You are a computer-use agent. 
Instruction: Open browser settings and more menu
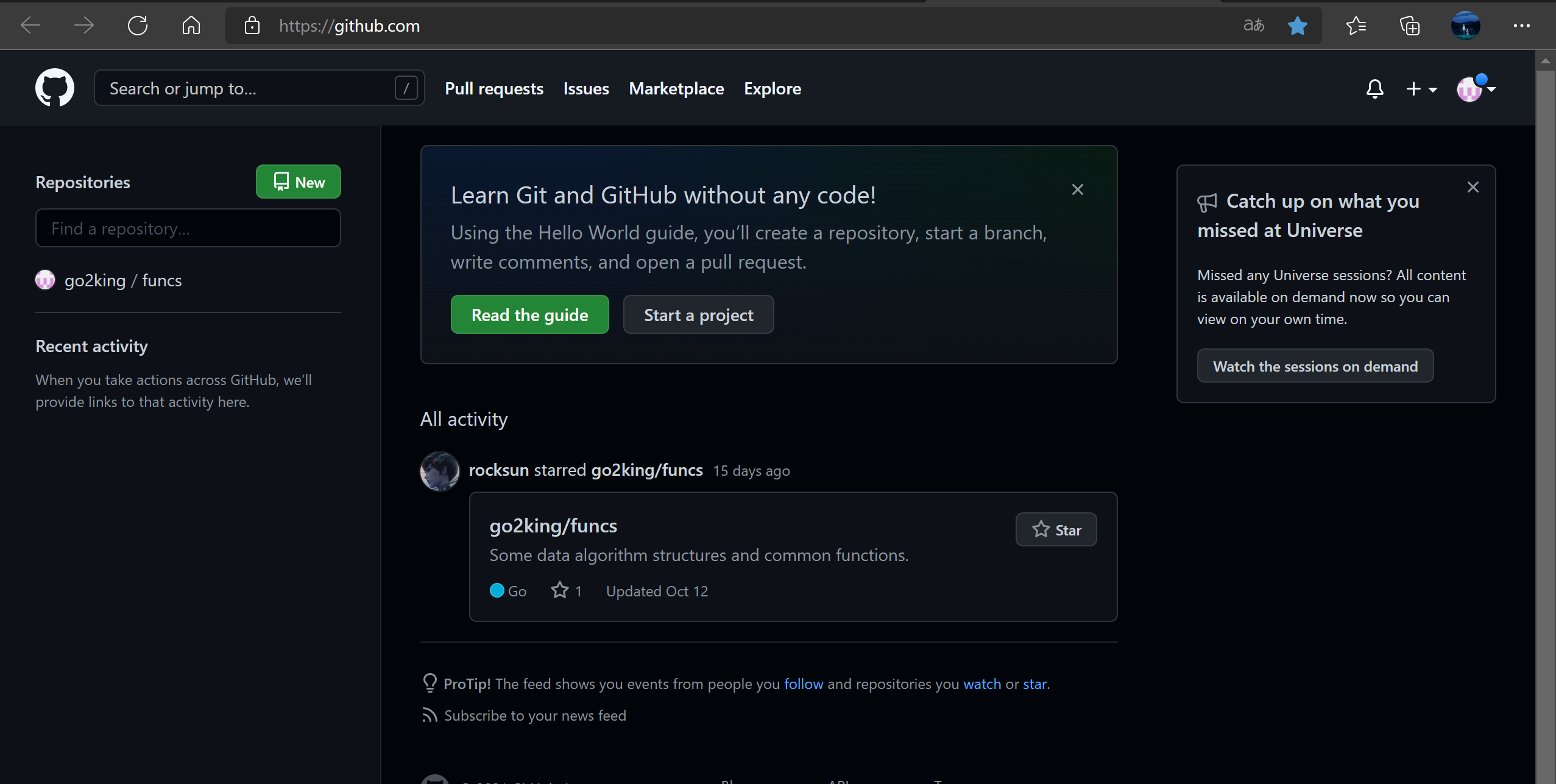1522,26
